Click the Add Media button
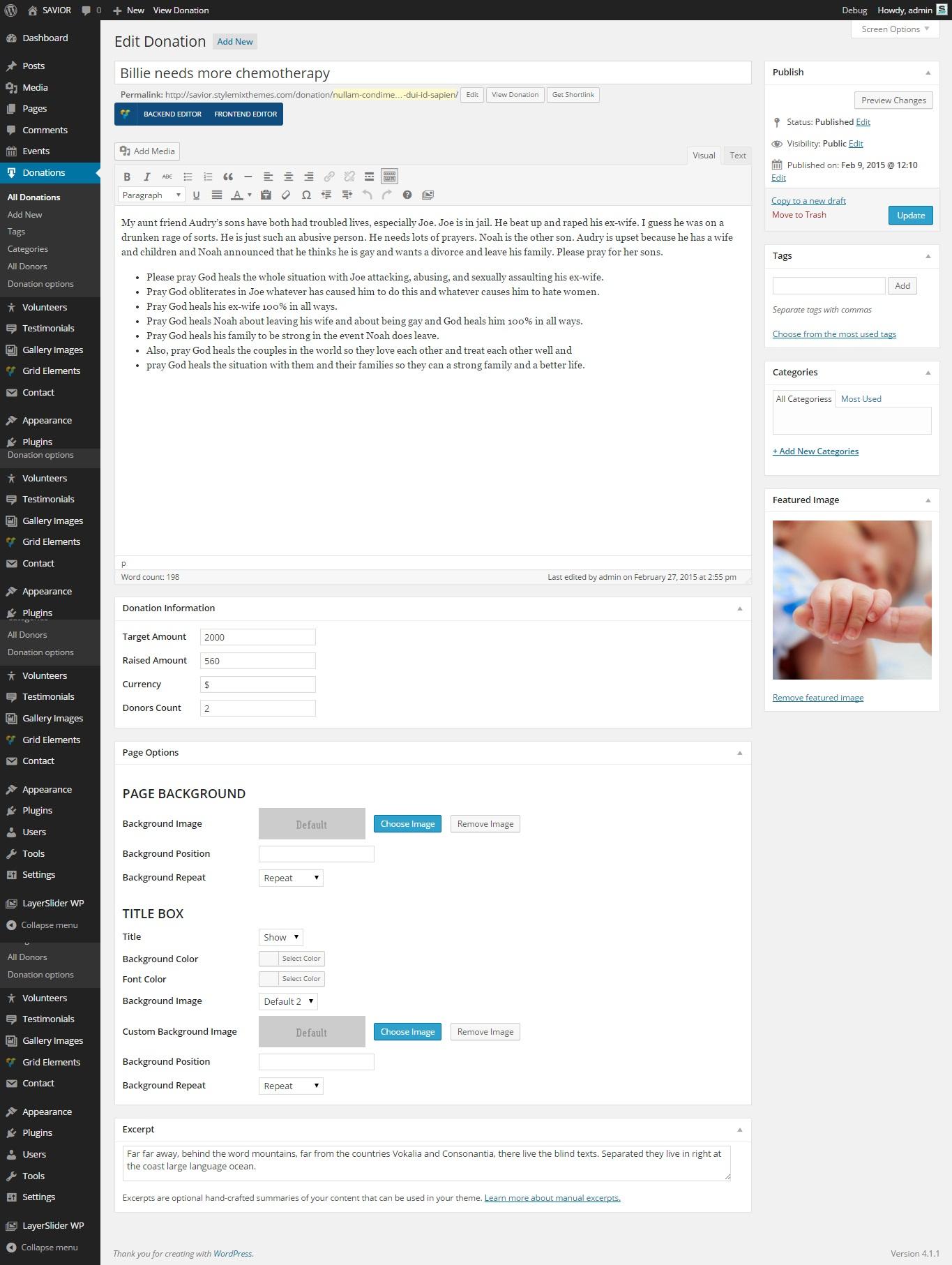 point(147,151)
